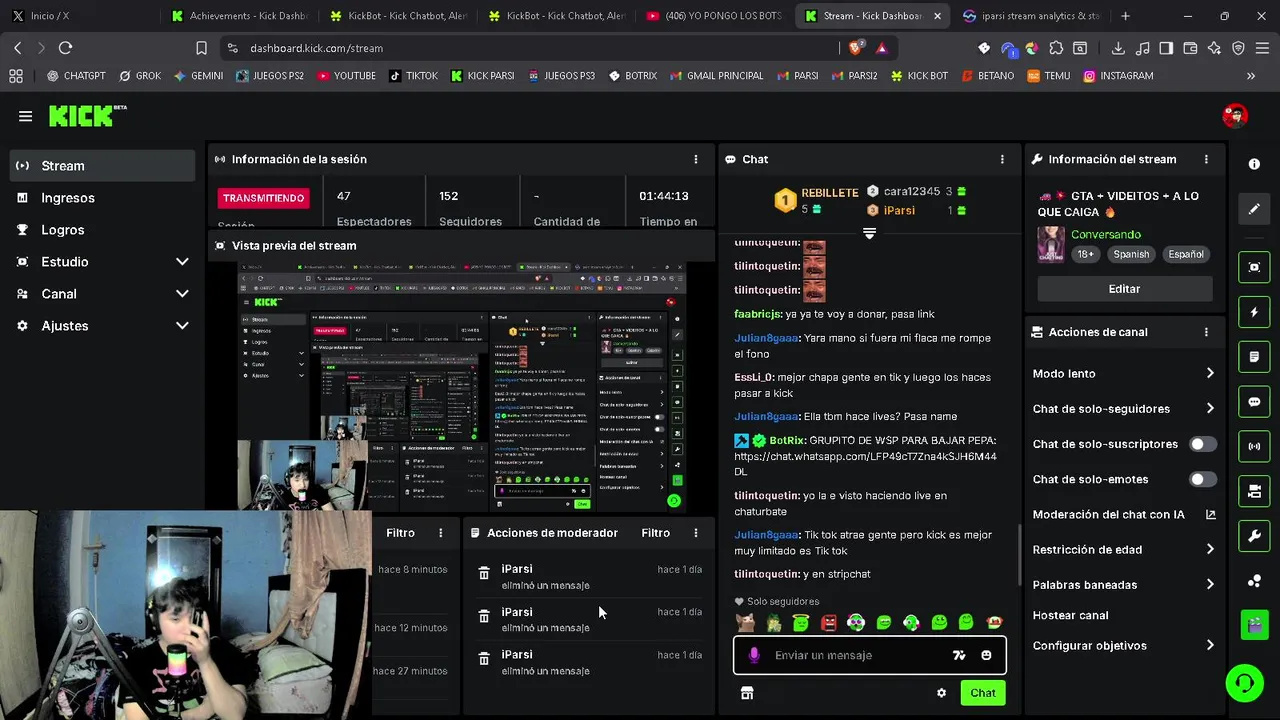Open the hamburger menu beside Kick logo

25,116
